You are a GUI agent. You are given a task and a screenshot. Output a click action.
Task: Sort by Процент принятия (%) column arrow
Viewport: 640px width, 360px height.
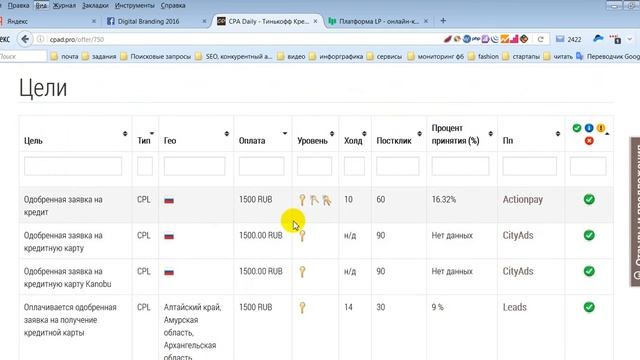coord(490,133)
